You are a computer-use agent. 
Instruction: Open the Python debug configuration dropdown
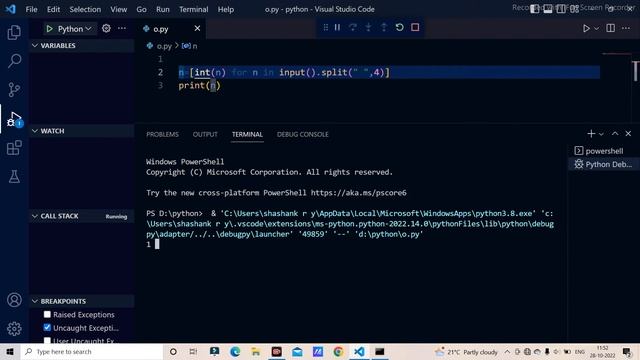[75, 29]
